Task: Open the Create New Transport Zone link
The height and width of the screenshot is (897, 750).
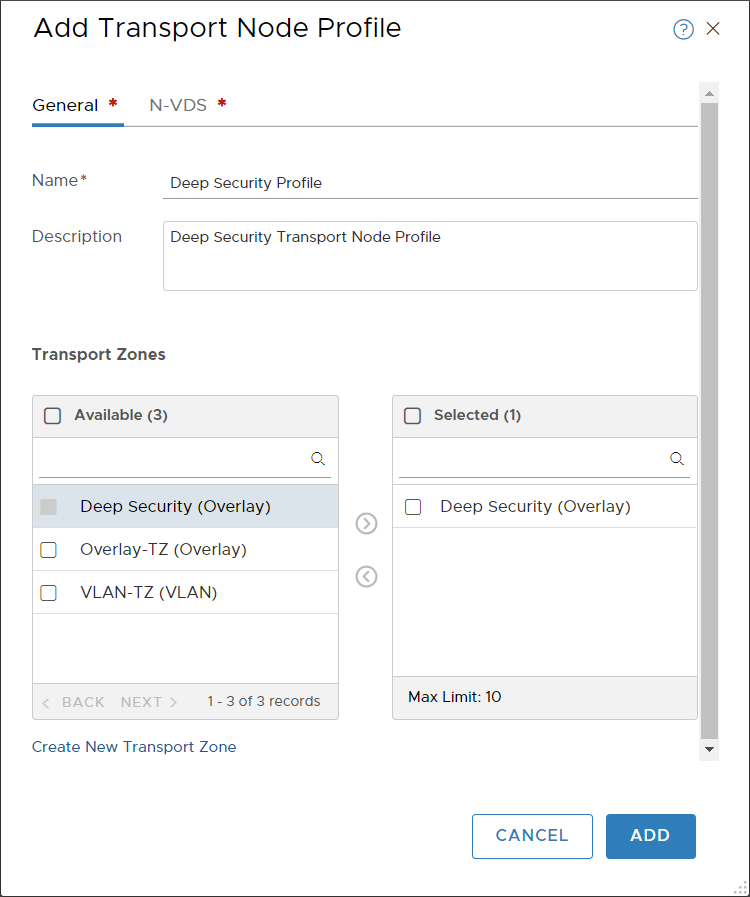Action: pos(134,747)
